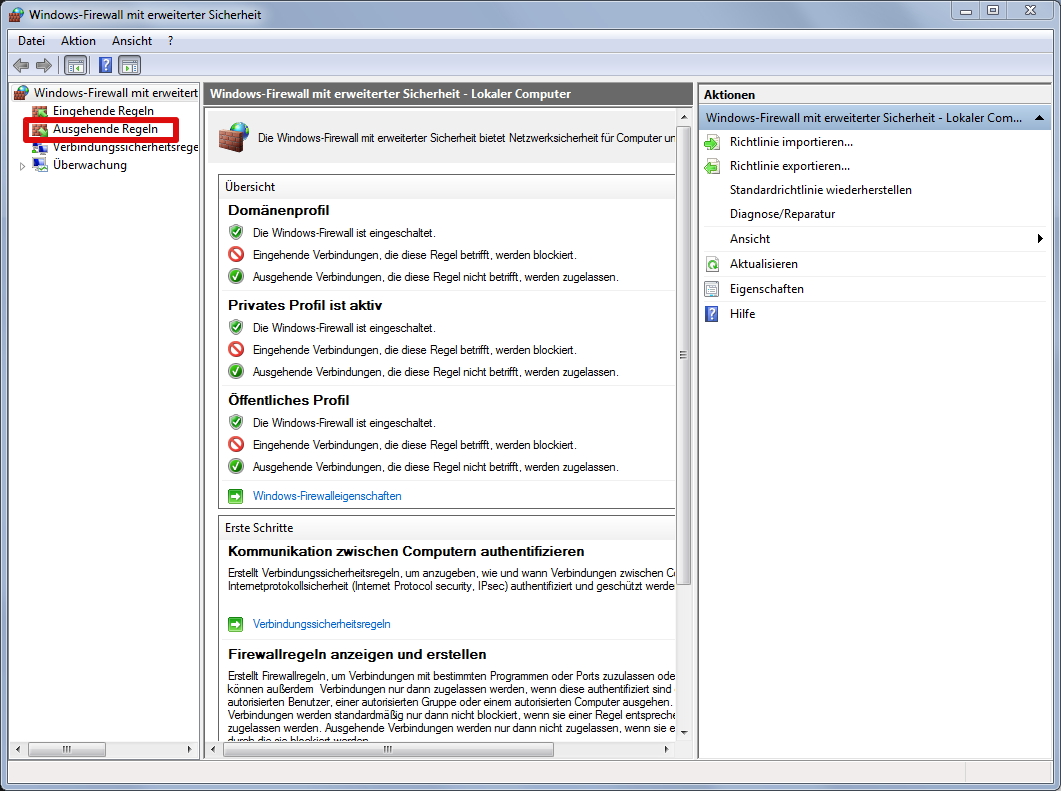Click the Übersicht section label
Screen dimensions: 1061x791
point(250,187)
